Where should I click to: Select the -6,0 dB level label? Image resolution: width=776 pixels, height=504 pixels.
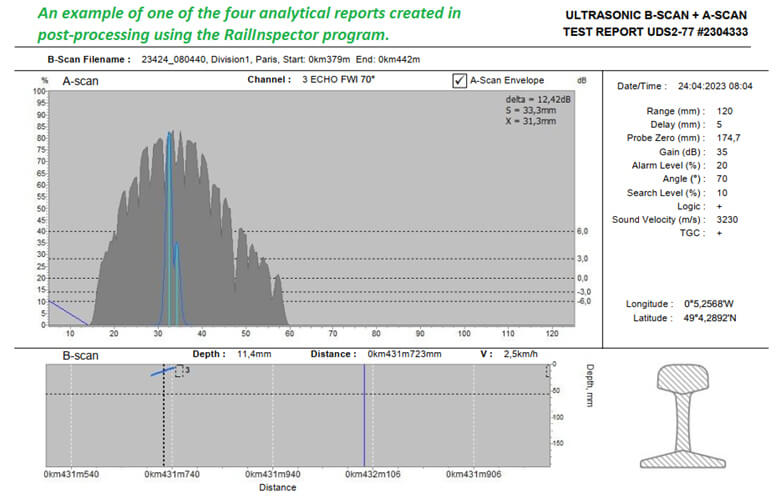(584, 301)
